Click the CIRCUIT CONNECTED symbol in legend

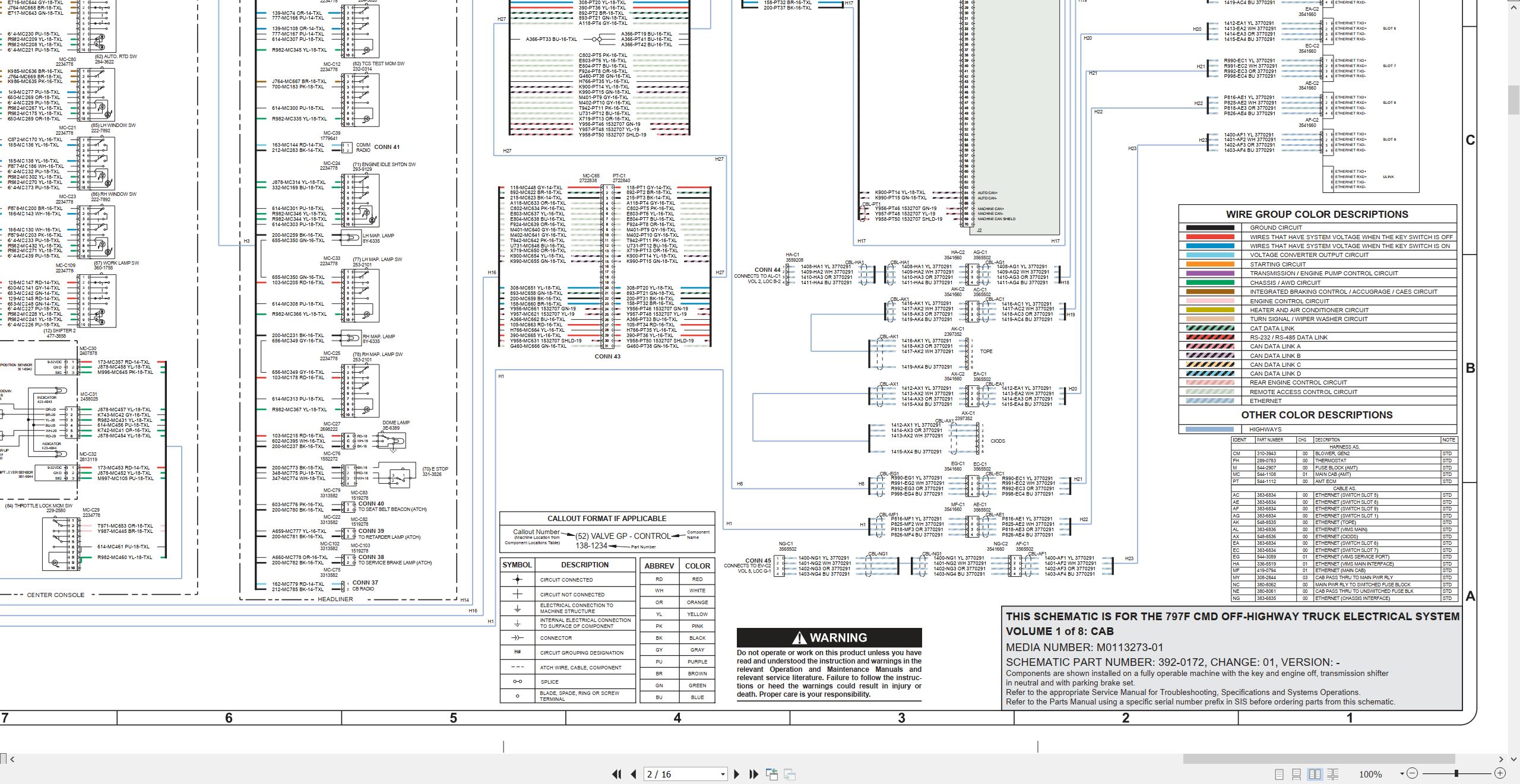click(517, 579)
